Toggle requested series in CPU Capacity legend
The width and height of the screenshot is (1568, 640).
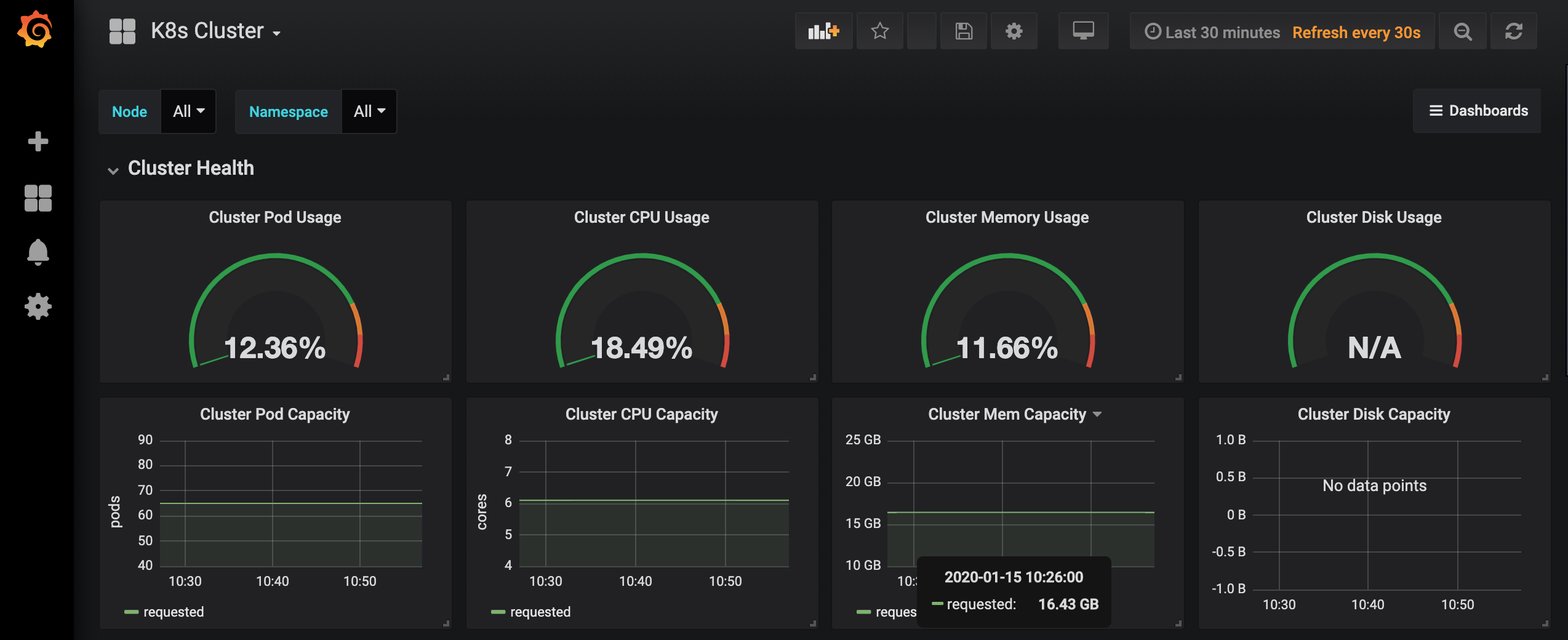pyautogui.click(x=540, y=612)
